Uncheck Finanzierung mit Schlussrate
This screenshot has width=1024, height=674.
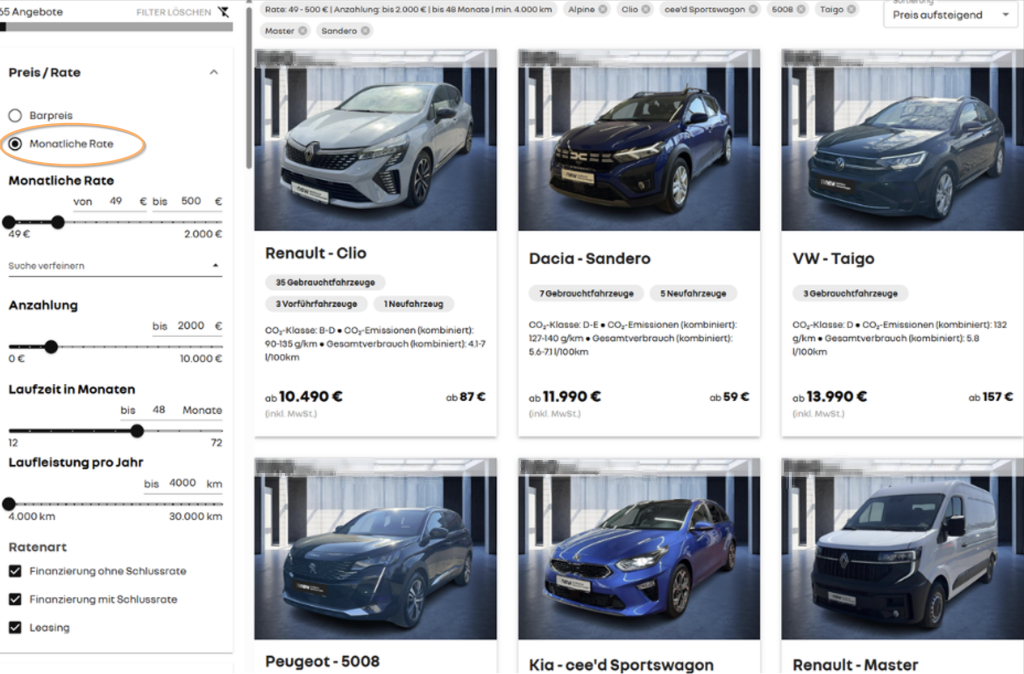point(15,599)
